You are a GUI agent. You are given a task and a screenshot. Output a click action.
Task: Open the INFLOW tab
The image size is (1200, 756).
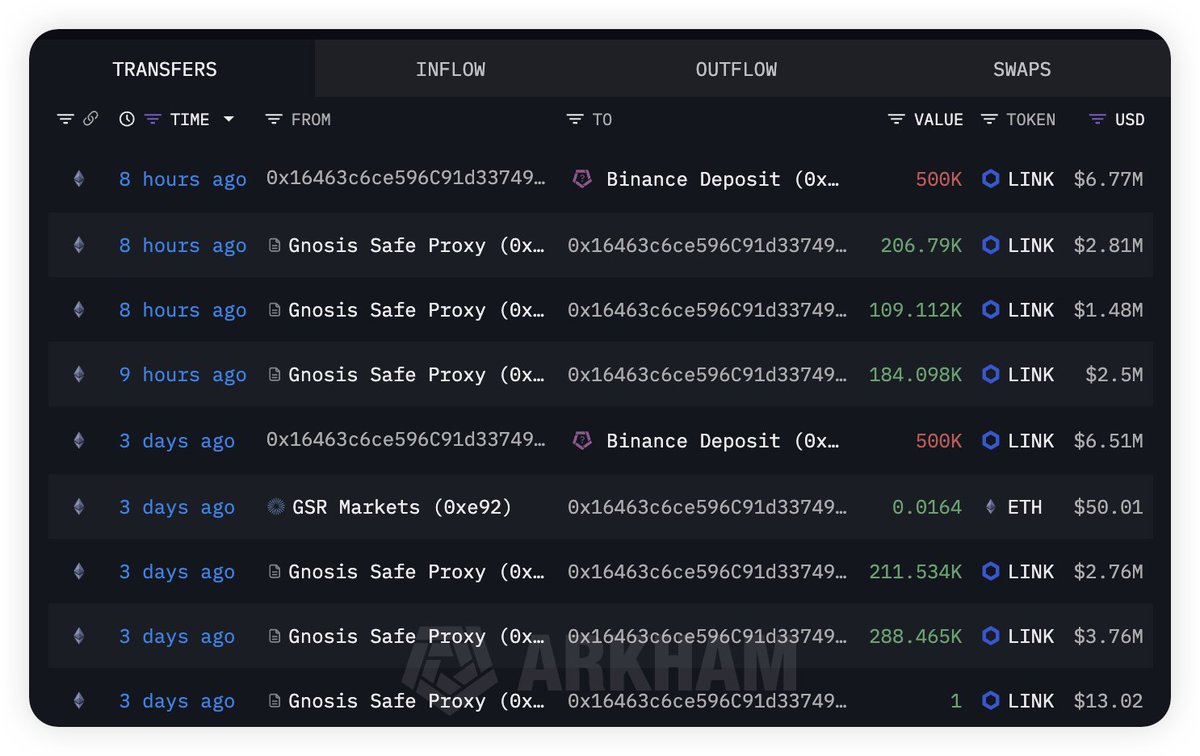(450, 69)
